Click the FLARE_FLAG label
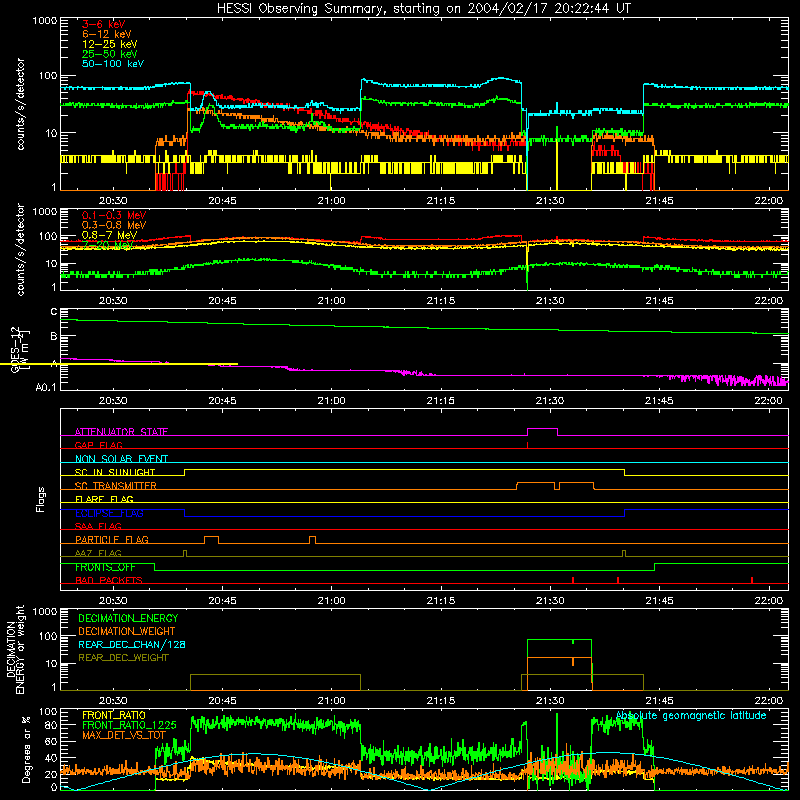The height and width of the screenshot is (800, 800). tap(104, 499)
